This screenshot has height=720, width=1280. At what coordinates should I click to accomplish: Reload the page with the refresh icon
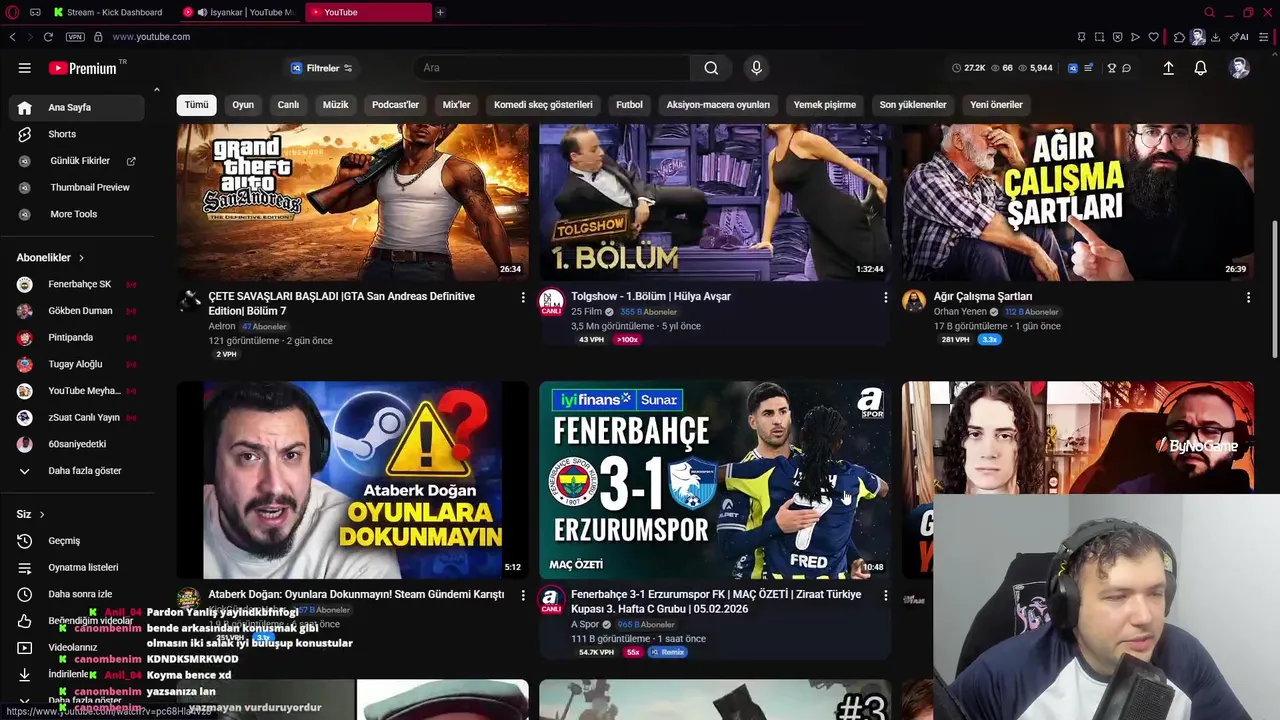point(48,37)
